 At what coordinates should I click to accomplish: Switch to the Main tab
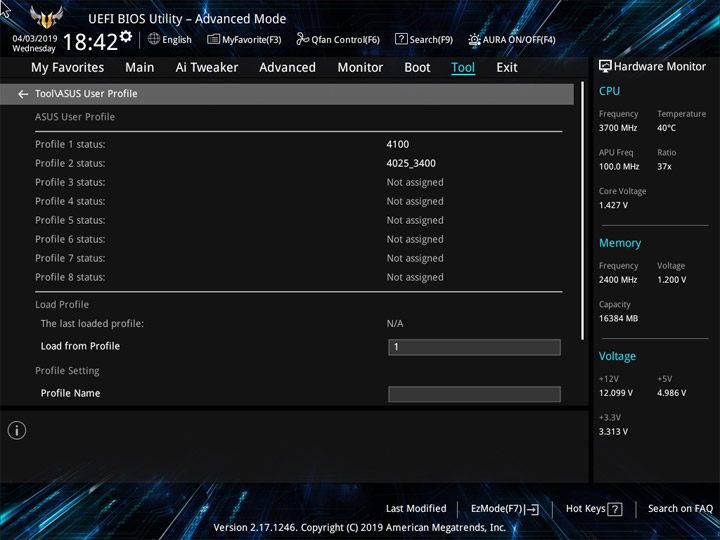pyautogui.click(x=140, y=68)
